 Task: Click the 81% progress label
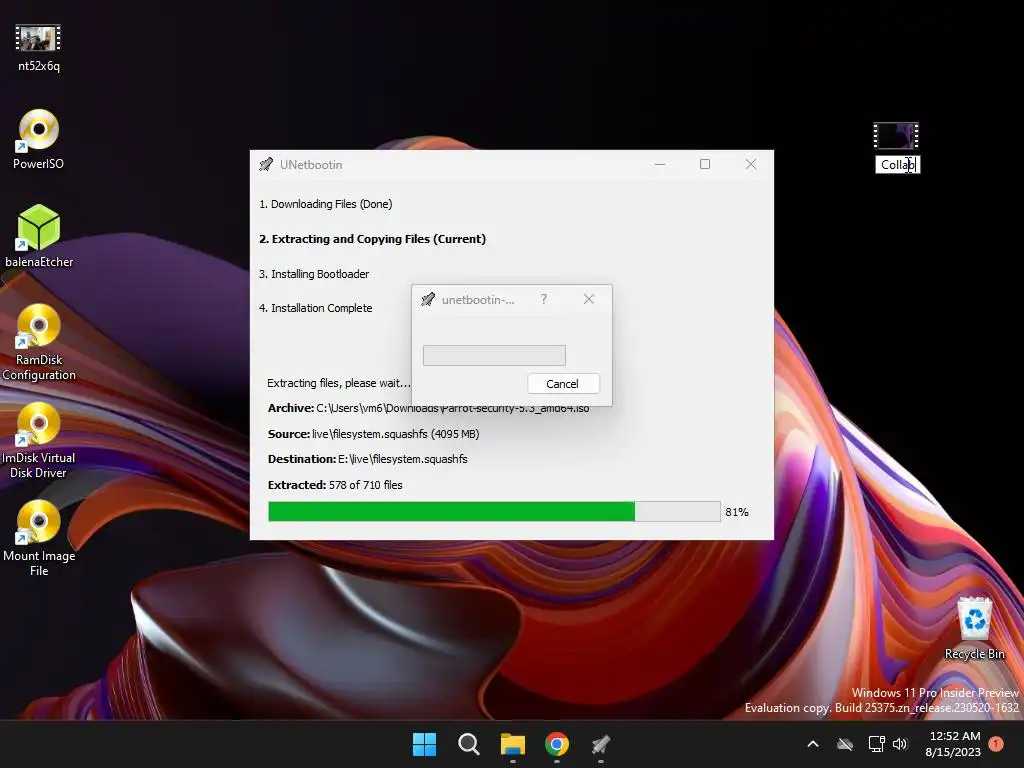pos(737,512)
